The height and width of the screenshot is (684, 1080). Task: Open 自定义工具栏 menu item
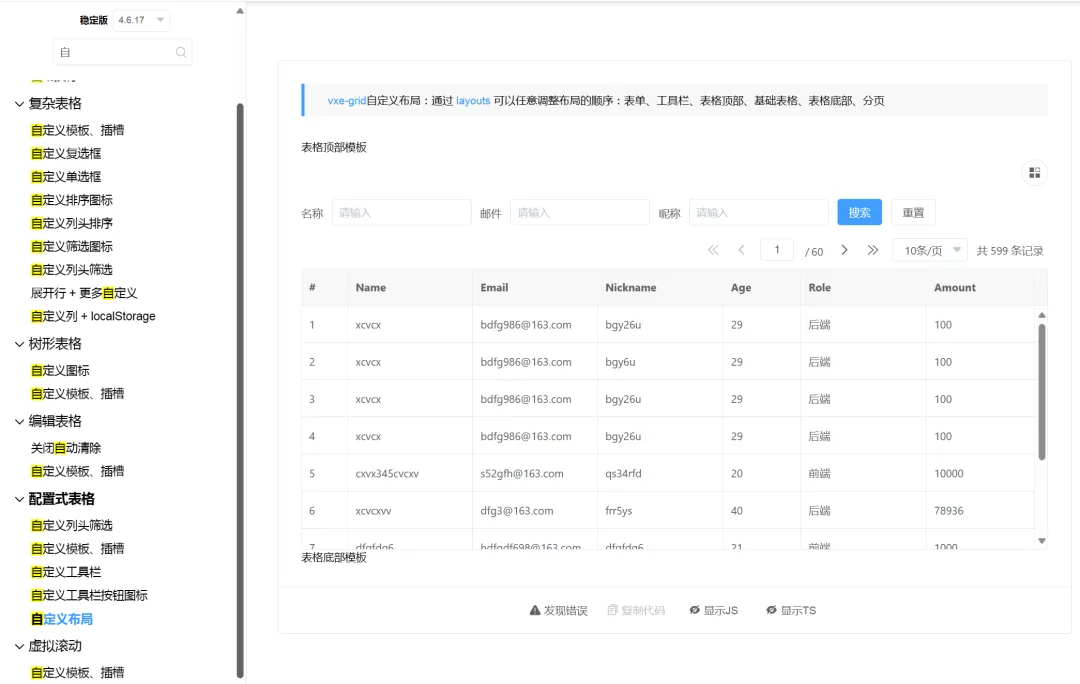point(66,572)
